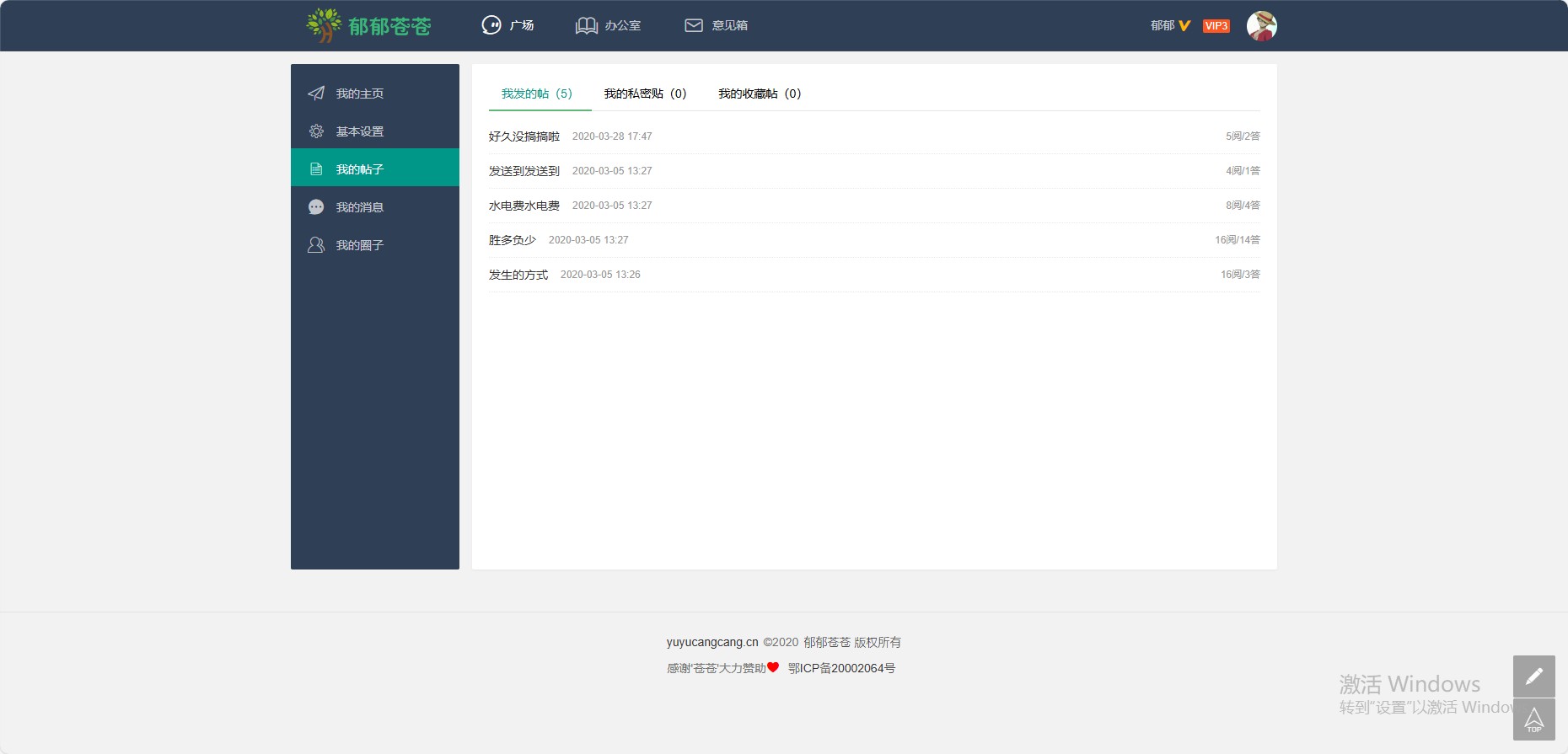Select 基本设置 in the sidebar
This screenshot has width=1568, height=754.
(375, 131)
